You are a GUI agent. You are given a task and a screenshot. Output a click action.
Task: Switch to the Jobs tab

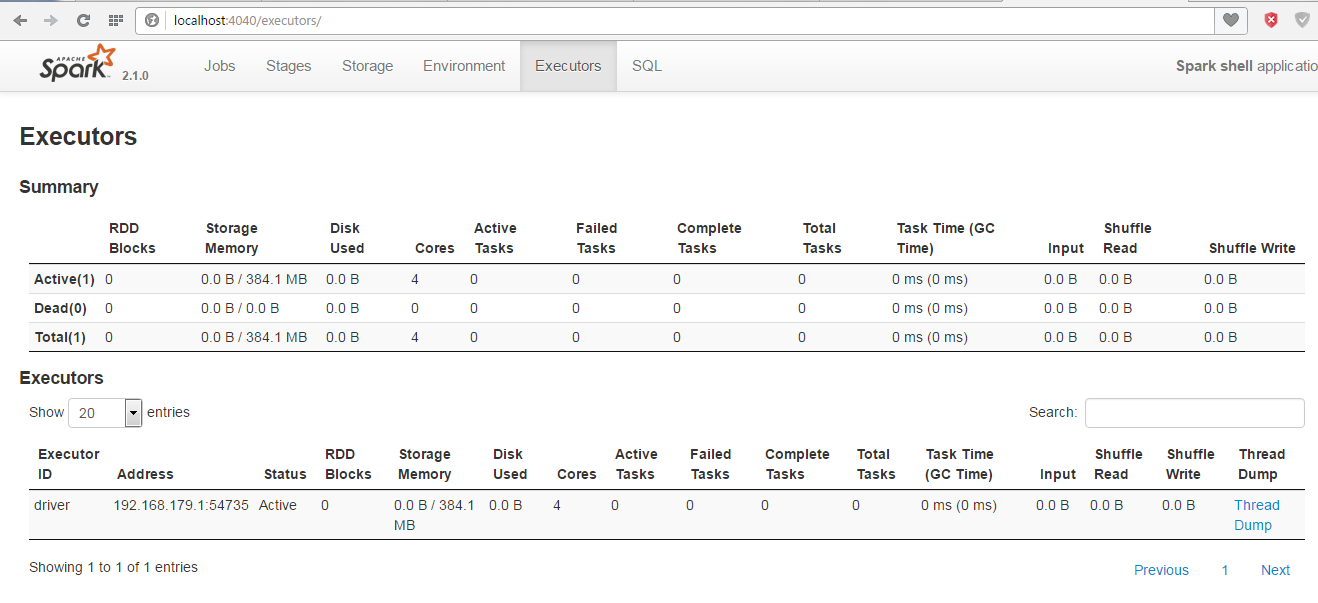219,66
